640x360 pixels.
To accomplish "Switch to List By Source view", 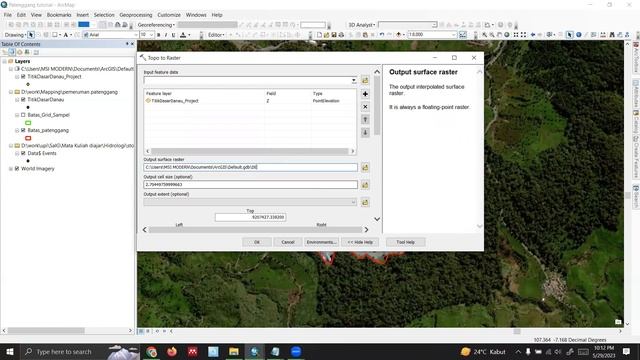I will (12, 52).
